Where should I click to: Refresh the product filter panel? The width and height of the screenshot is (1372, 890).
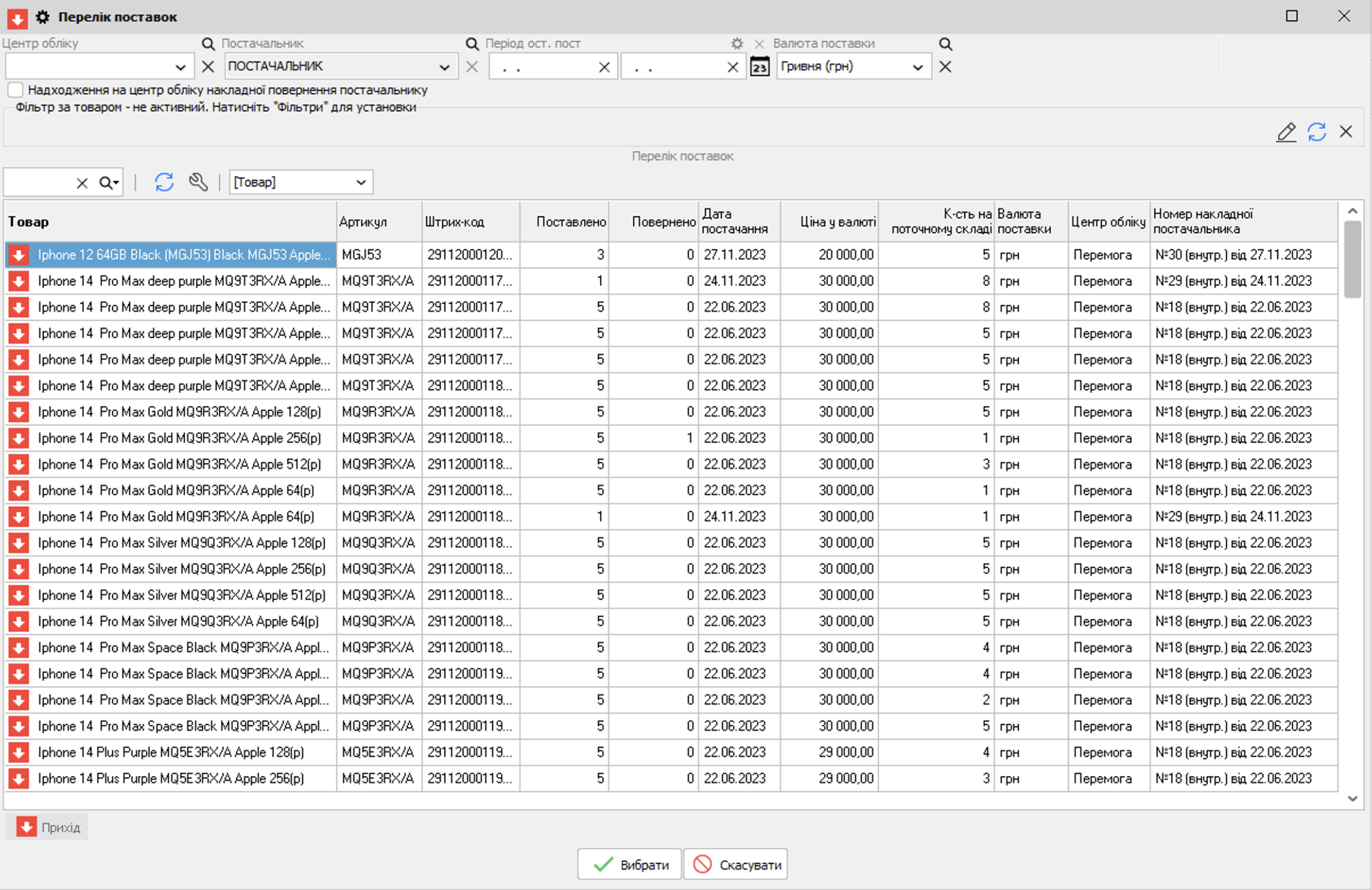[1317, 132]
